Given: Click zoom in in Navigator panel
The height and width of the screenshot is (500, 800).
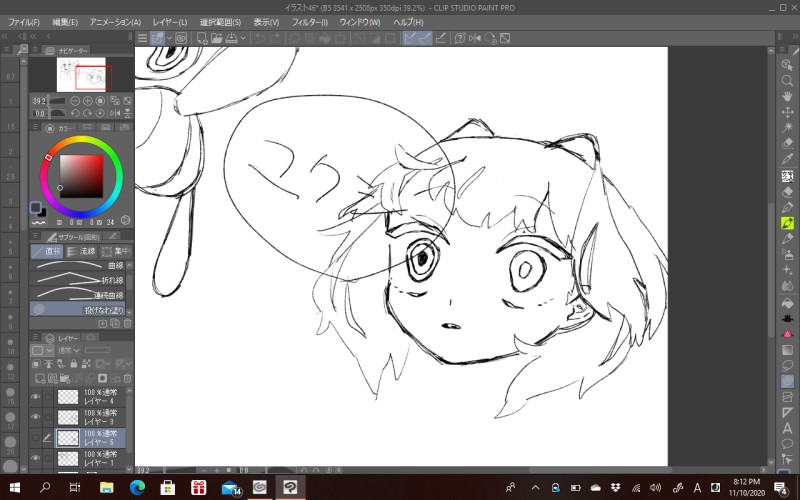Looking at the screenshot, I should [x=87, y=101].
